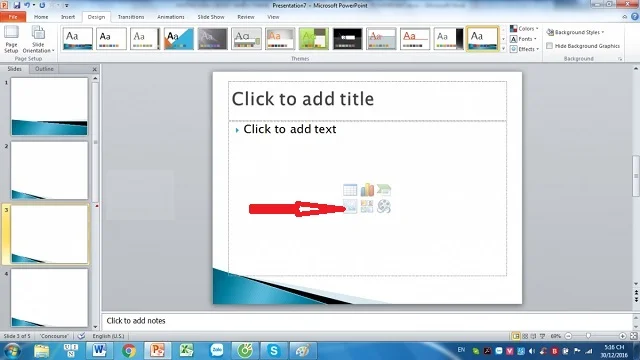640x360 pixels.
Task: Switch to the Transitions ribbon tab
Action: point(131,17)
